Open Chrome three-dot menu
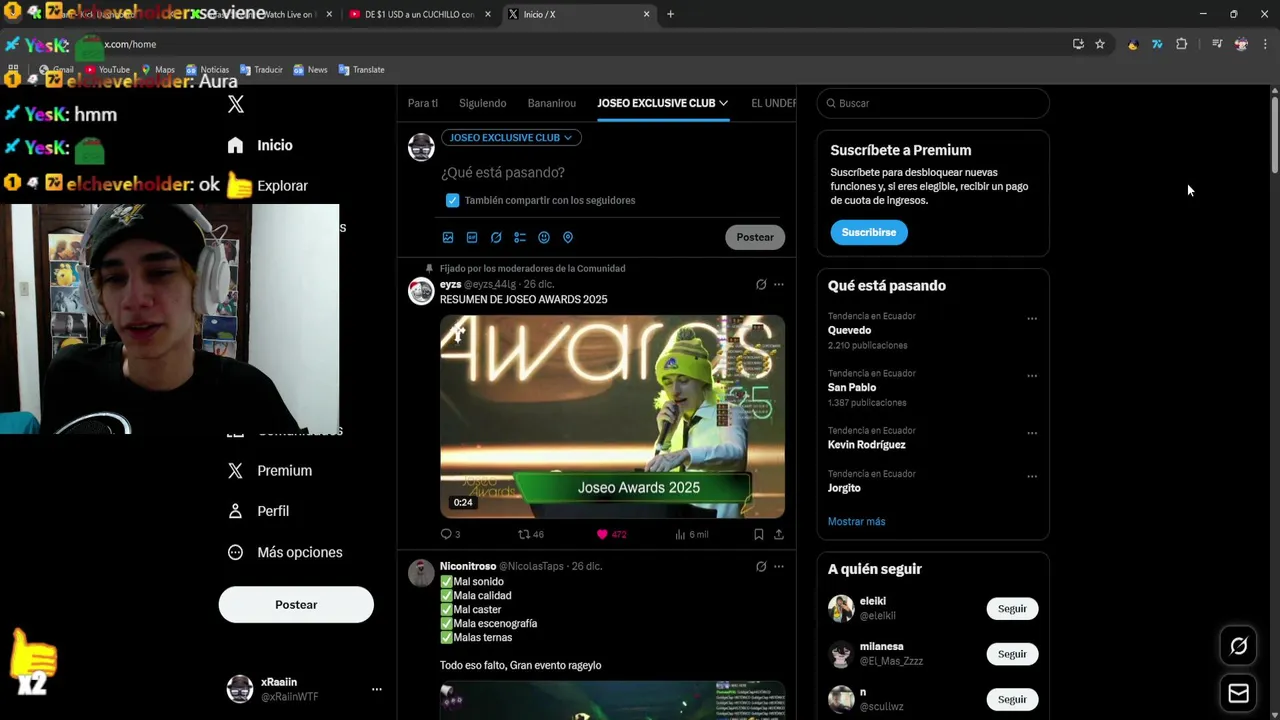Image resolution: width=1280 pixels, height=720 pixels. pyautogui.click(x=1265, y=44)
